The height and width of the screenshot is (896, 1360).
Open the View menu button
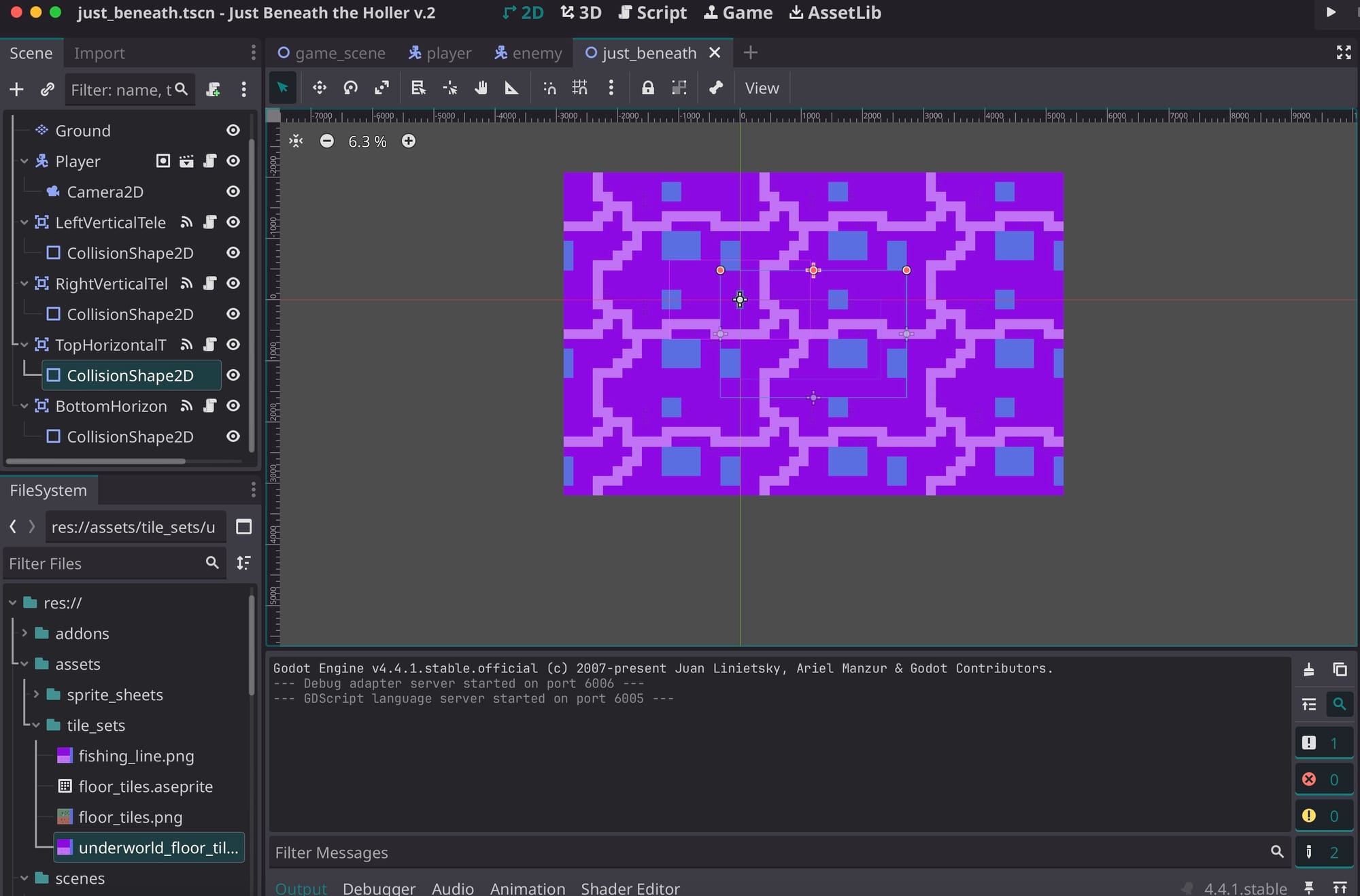[762, 88]
